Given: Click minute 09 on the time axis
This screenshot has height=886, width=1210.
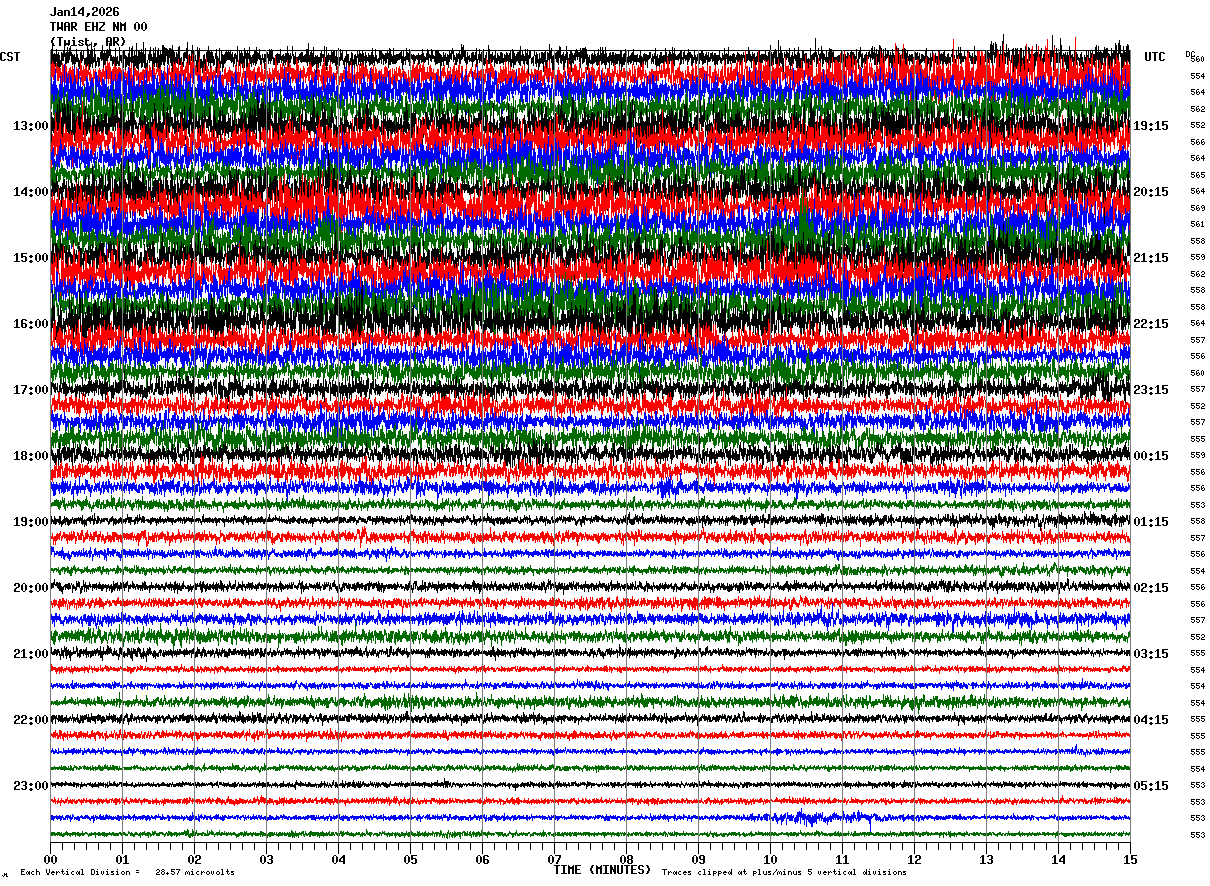Looking at the screenshot, I should point(698,859).
